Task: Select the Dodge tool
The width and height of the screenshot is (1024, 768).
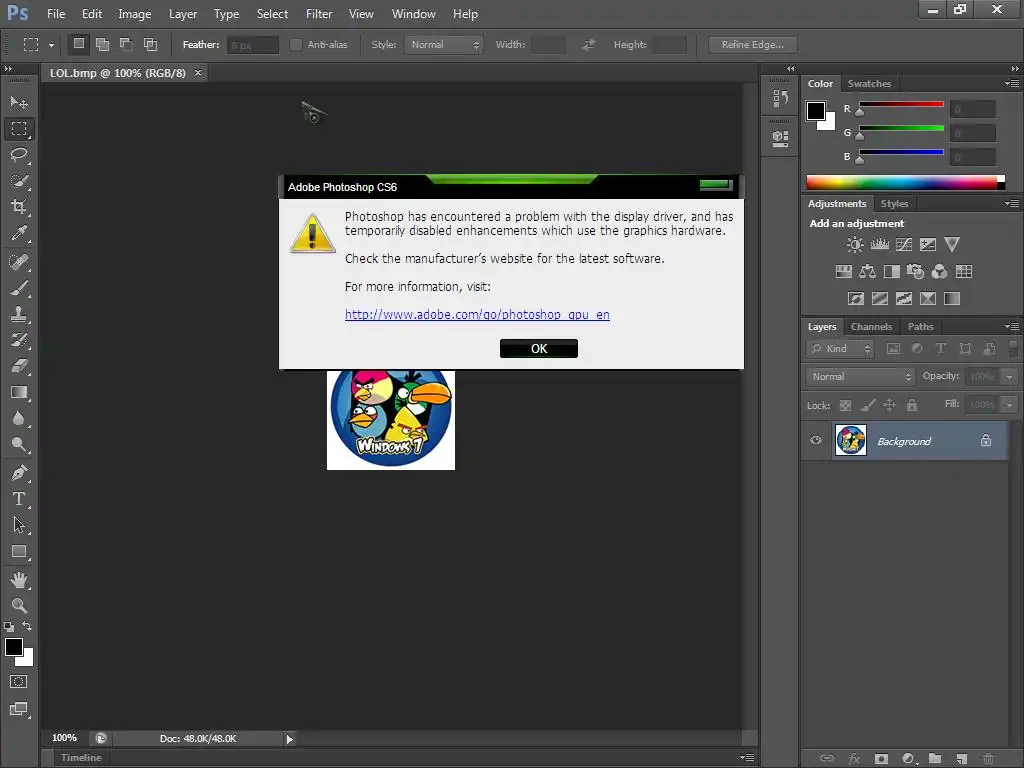Action: (19, 445)
